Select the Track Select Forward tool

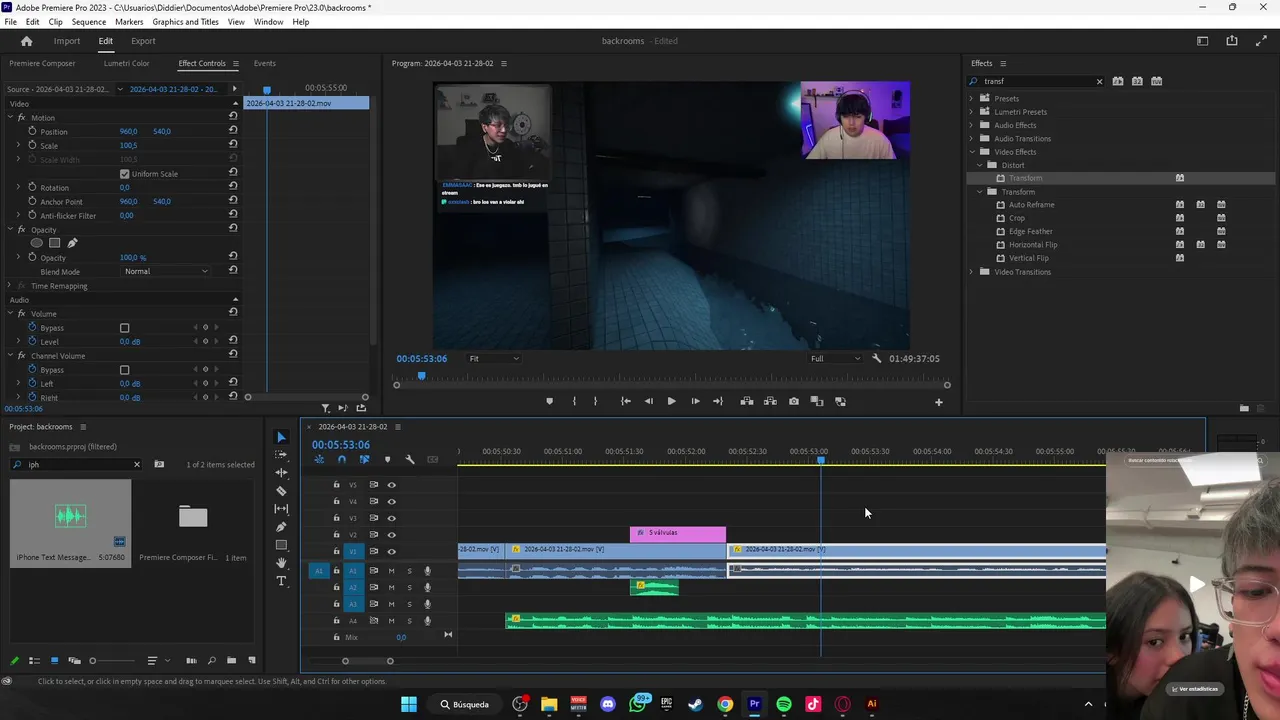[281, 455]
